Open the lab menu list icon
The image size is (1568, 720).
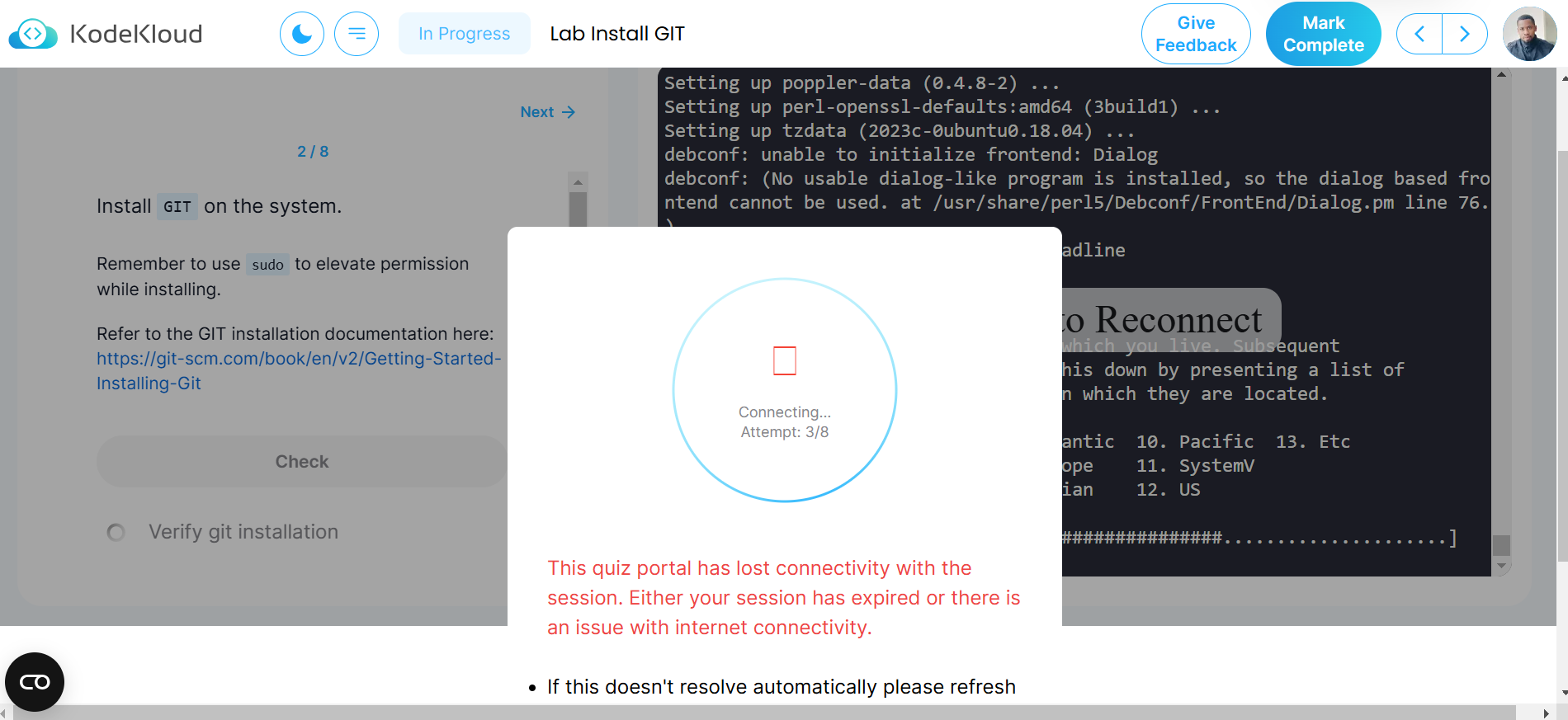[357, 34]
